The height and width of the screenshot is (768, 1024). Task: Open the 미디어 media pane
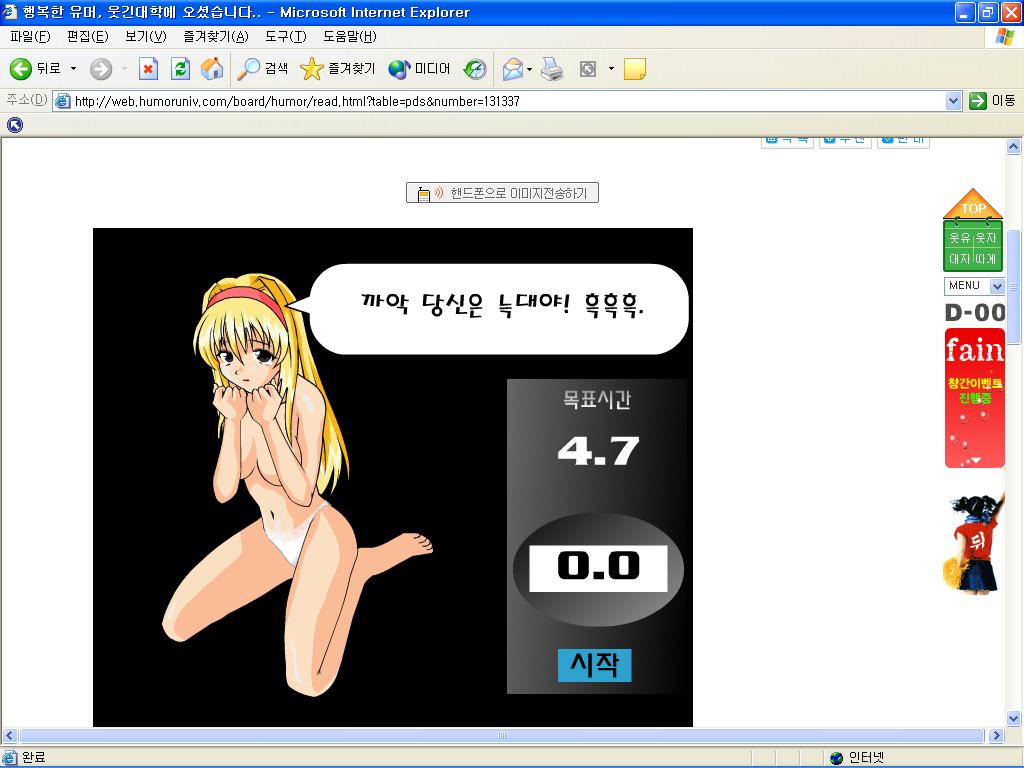(x=419, y=69)
